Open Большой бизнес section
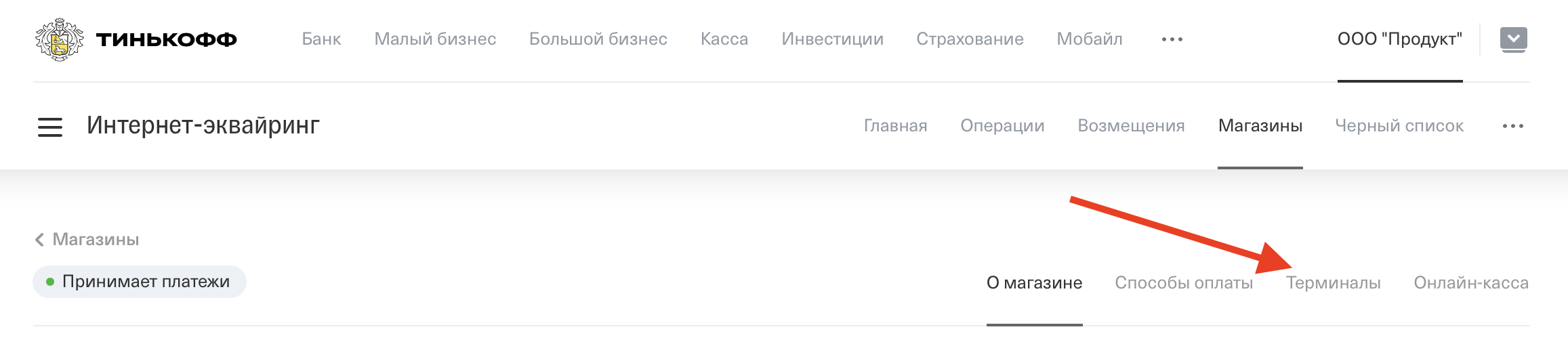The width and height of the screenshot is (1568, 363). point(598,39)
